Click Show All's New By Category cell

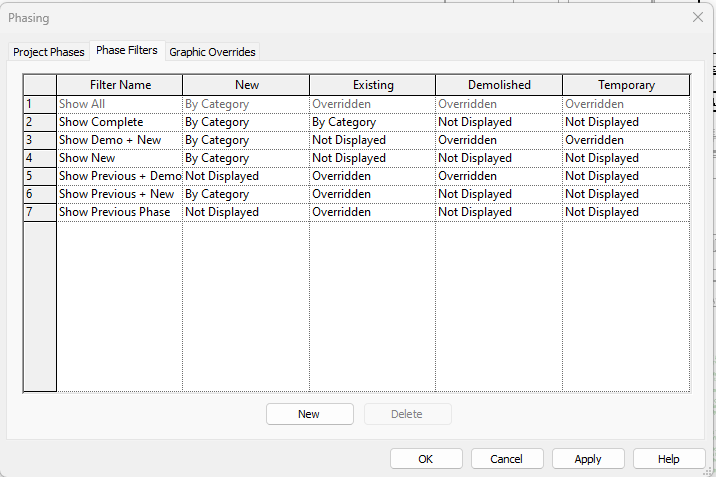coord(246,104)
